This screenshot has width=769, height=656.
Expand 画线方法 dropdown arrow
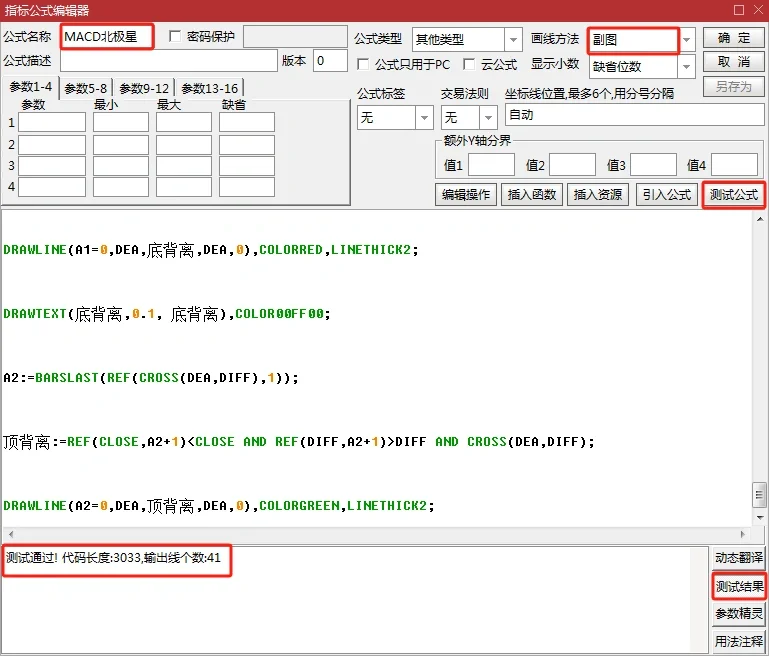pyautogui.click(x=687, y=40)
